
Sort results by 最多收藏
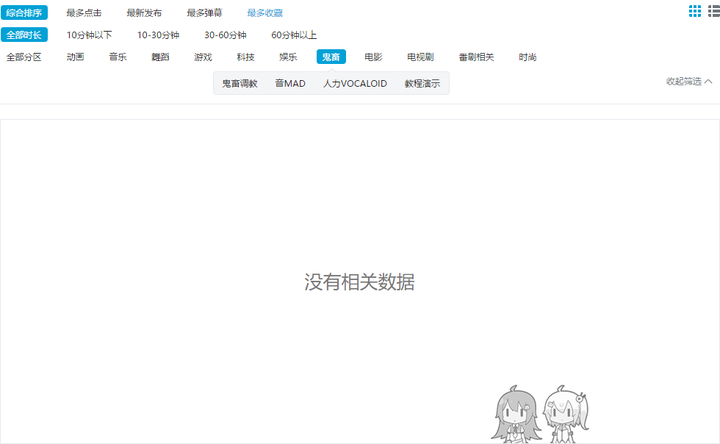pos(265,13)
